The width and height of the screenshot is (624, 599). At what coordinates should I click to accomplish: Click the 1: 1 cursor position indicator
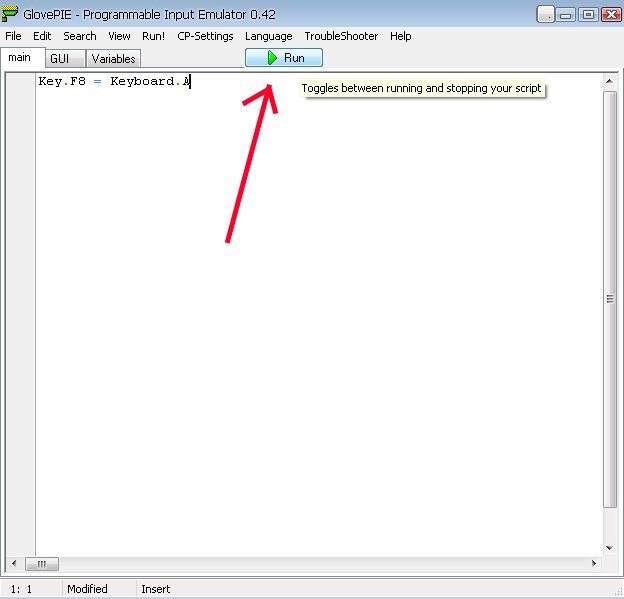[21, 589]
